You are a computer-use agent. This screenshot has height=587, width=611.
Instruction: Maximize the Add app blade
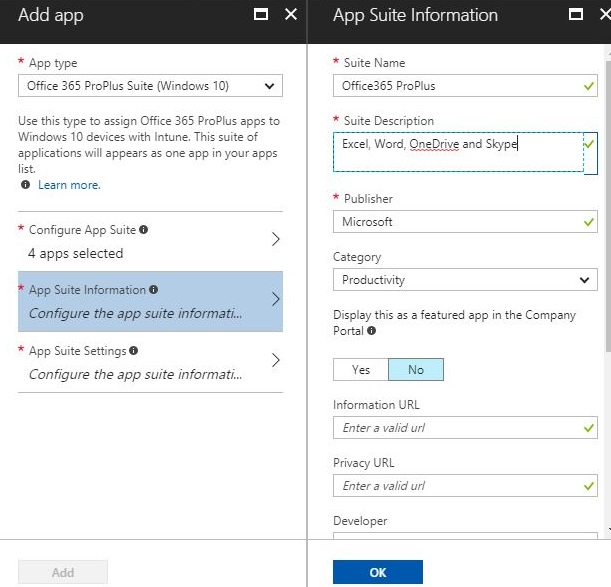coord(261,14)
